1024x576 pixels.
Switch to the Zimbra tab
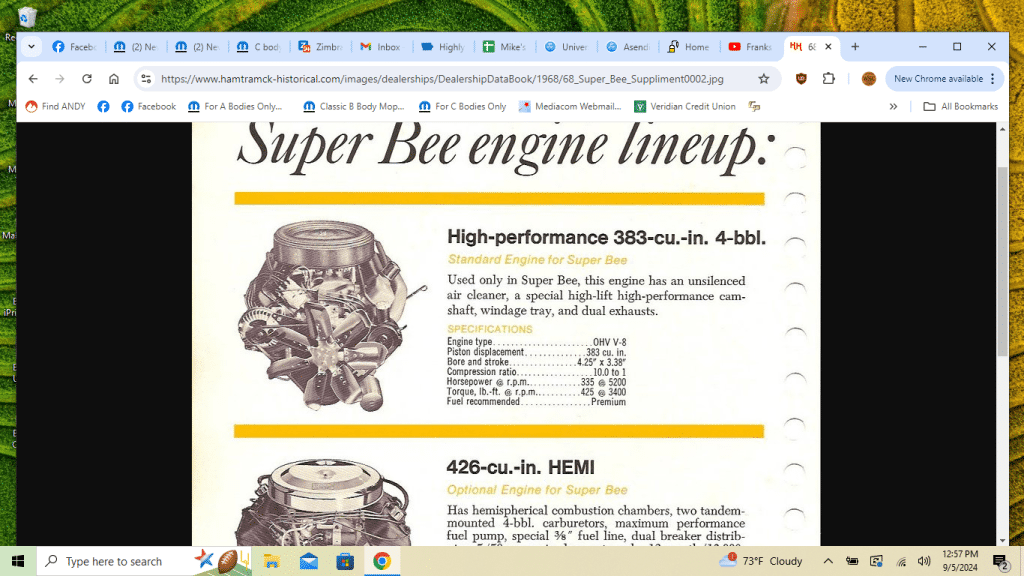click(x=319, y=47)
